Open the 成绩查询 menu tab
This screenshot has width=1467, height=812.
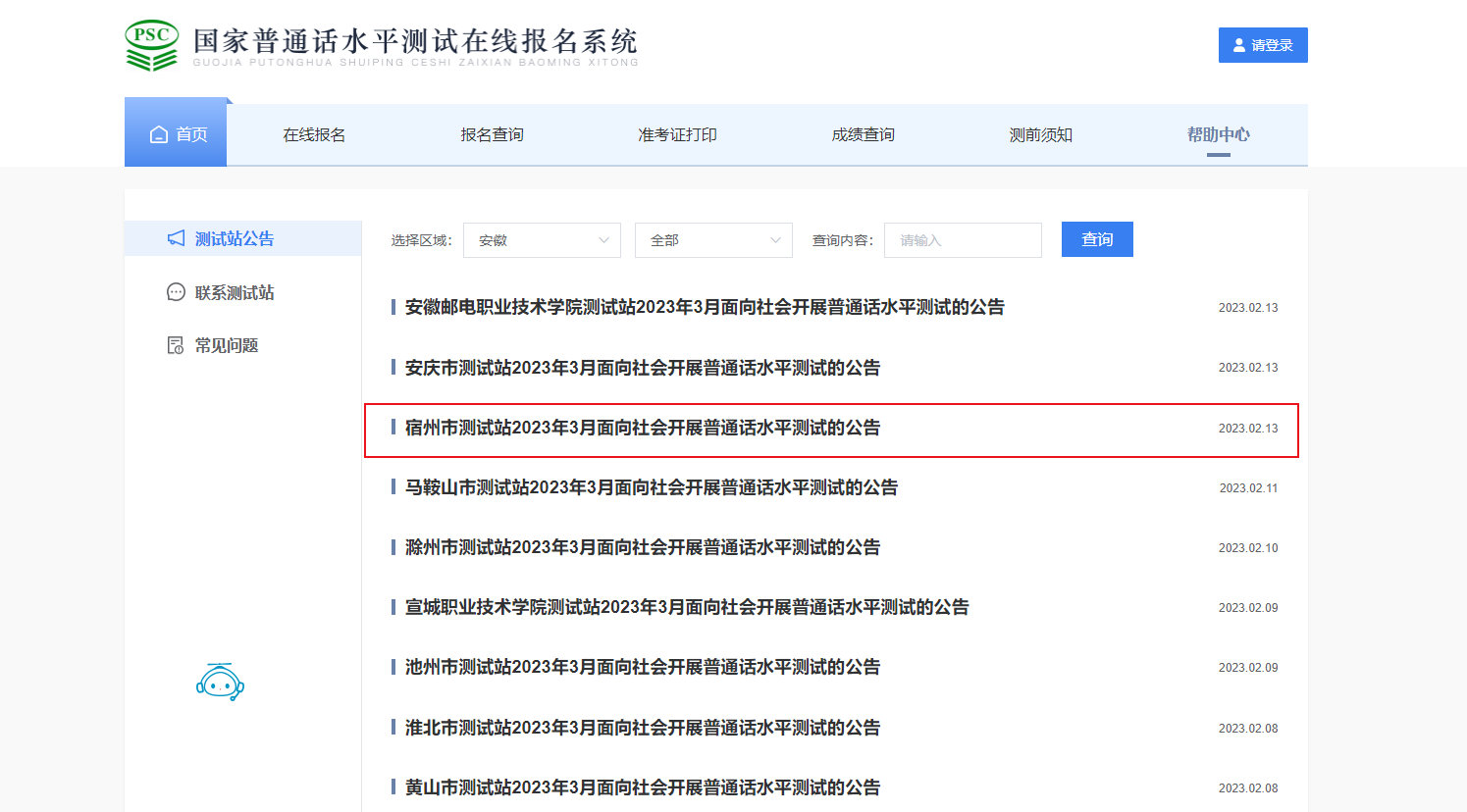[x=864, y=135]
